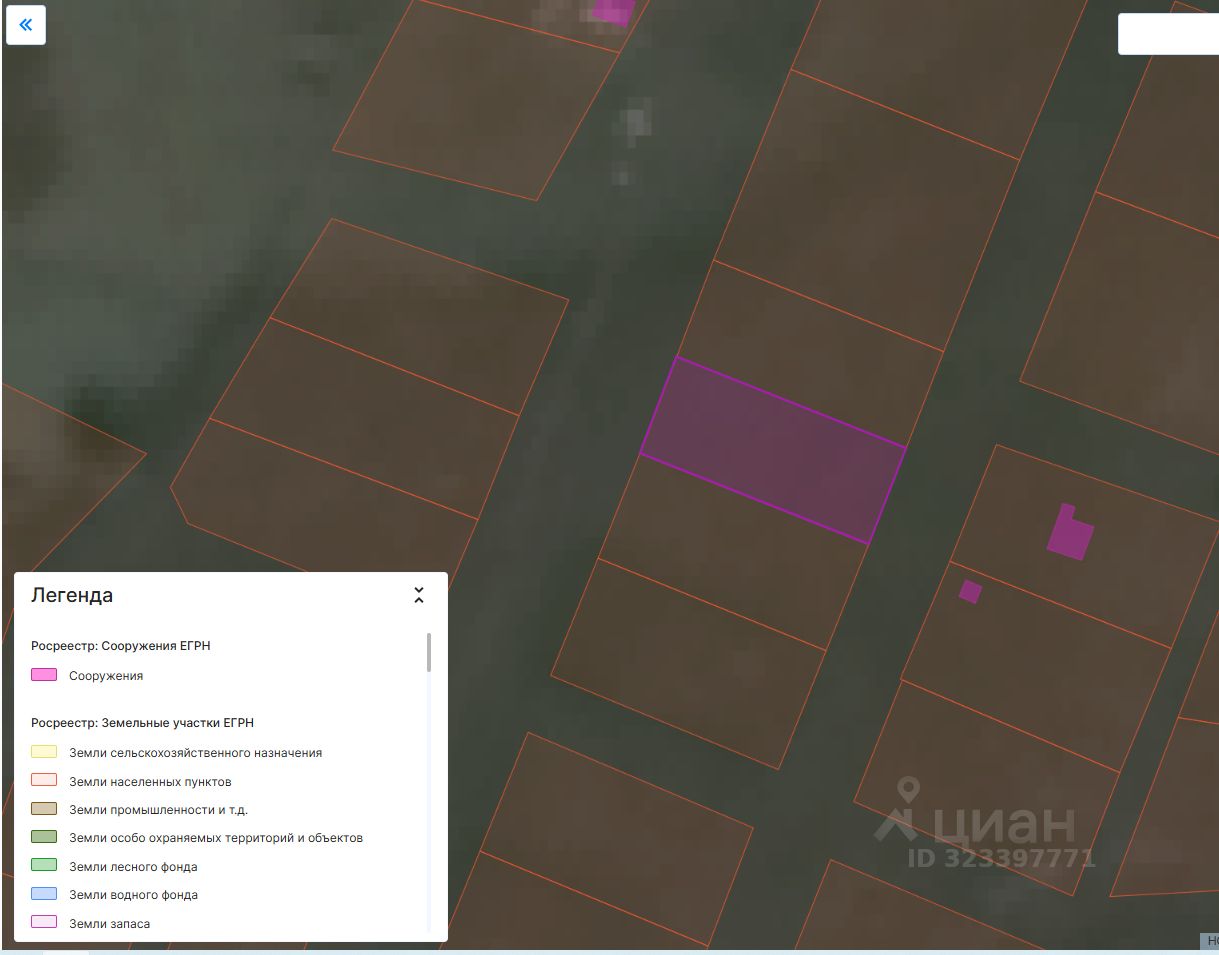1219x955 pixels.
Task: Click 'Росреестр: Сооружения ЕГРН' section title
Action: click(121, 646)
